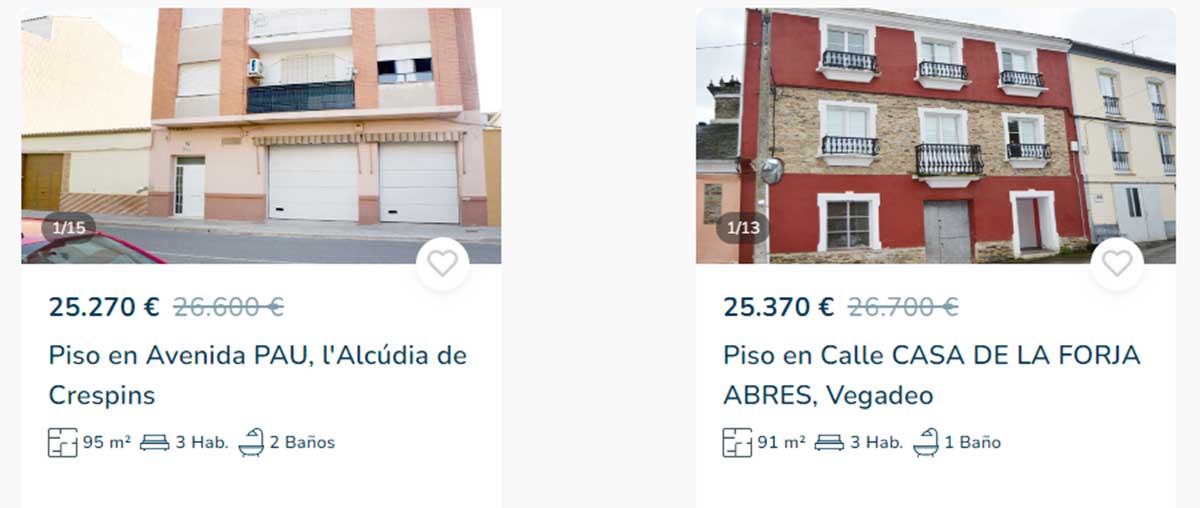Click bathtub icon next to 1 Baño
This screenshot has height=508, width=1200.
coord(926,442)
